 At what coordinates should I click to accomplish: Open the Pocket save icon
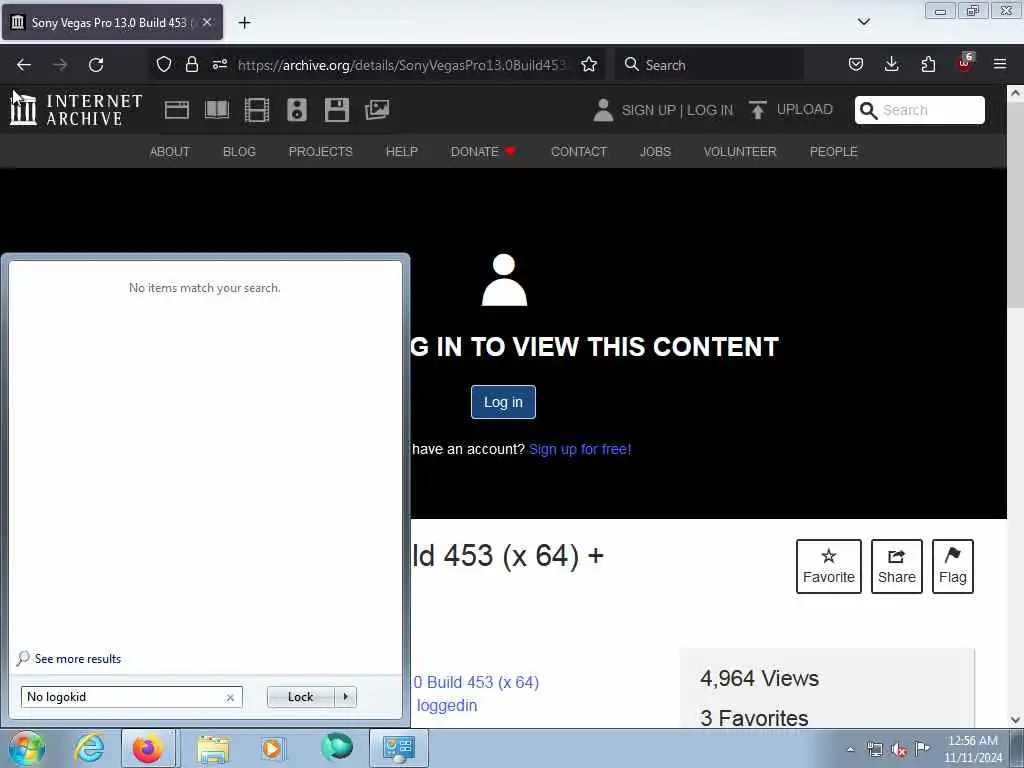(856, 64)
